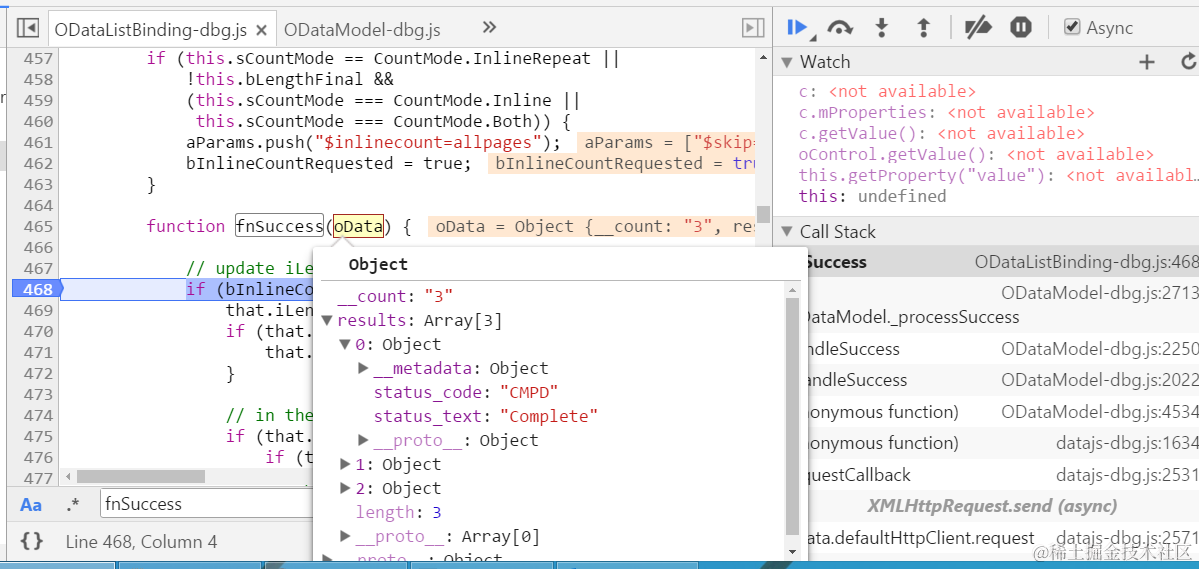Select watch expression oControl.getValue()
The width and height of the screenshot is (1199, 569).
click(976, 154)
